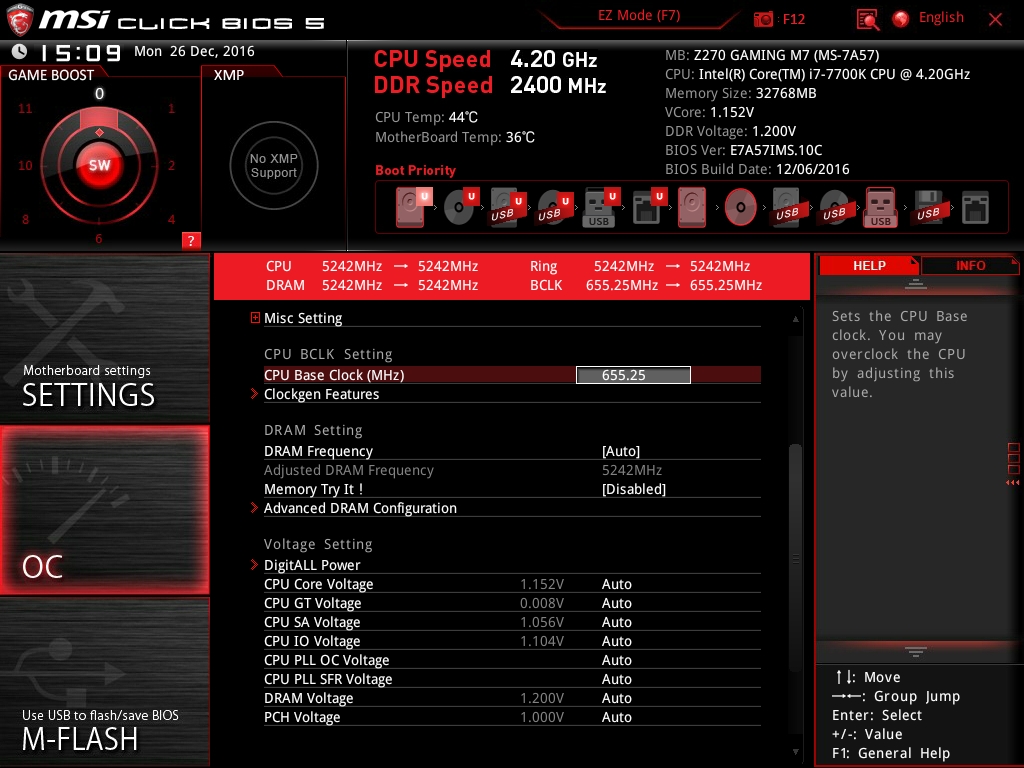Select the legacy CD/DVD boot device icon
The height and width of the screenshot is (768, 1024).
(x=740, y=207)
